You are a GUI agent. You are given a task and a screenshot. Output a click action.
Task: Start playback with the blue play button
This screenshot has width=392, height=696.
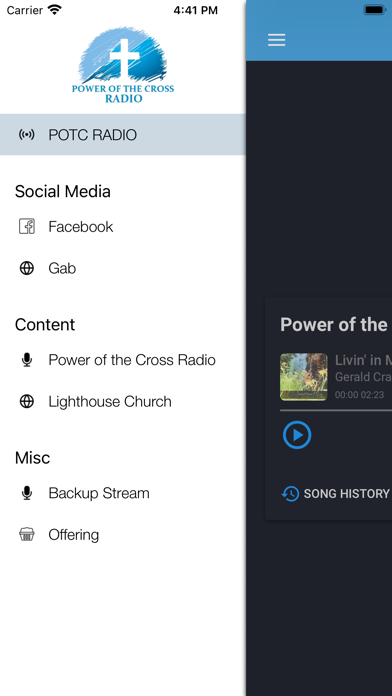pos(297,435)
